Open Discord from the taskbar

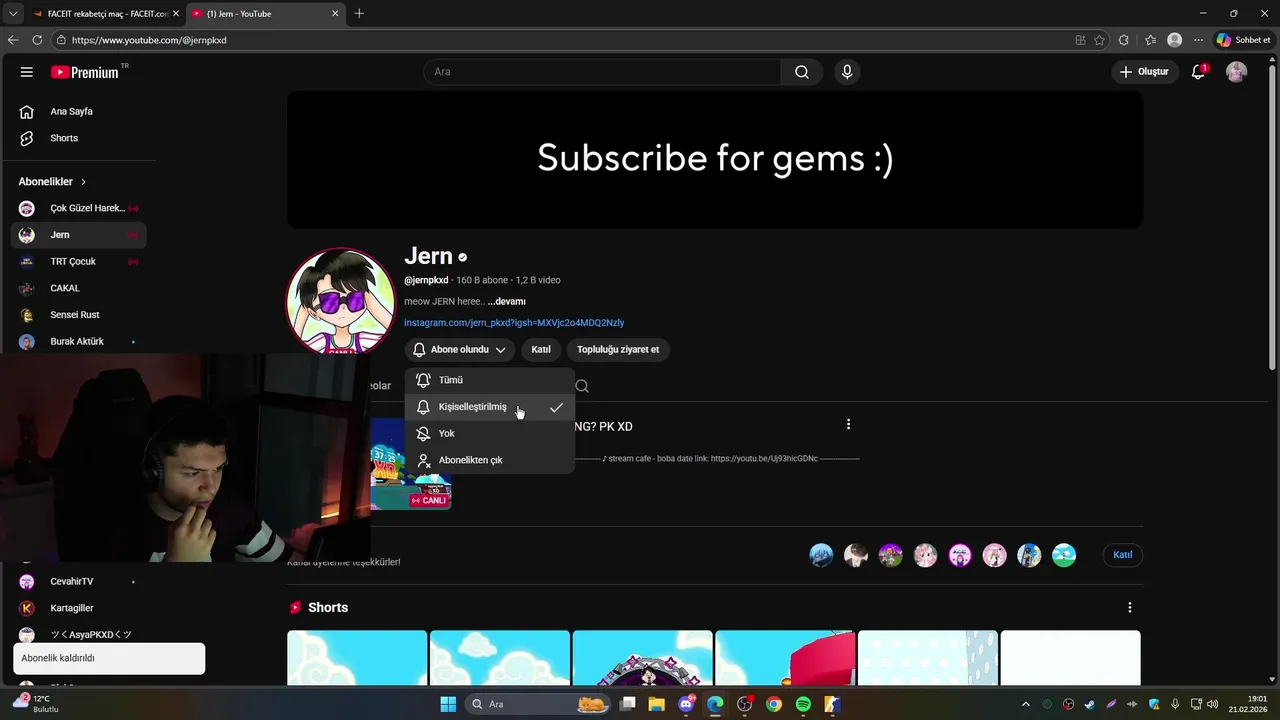point(686,704)
